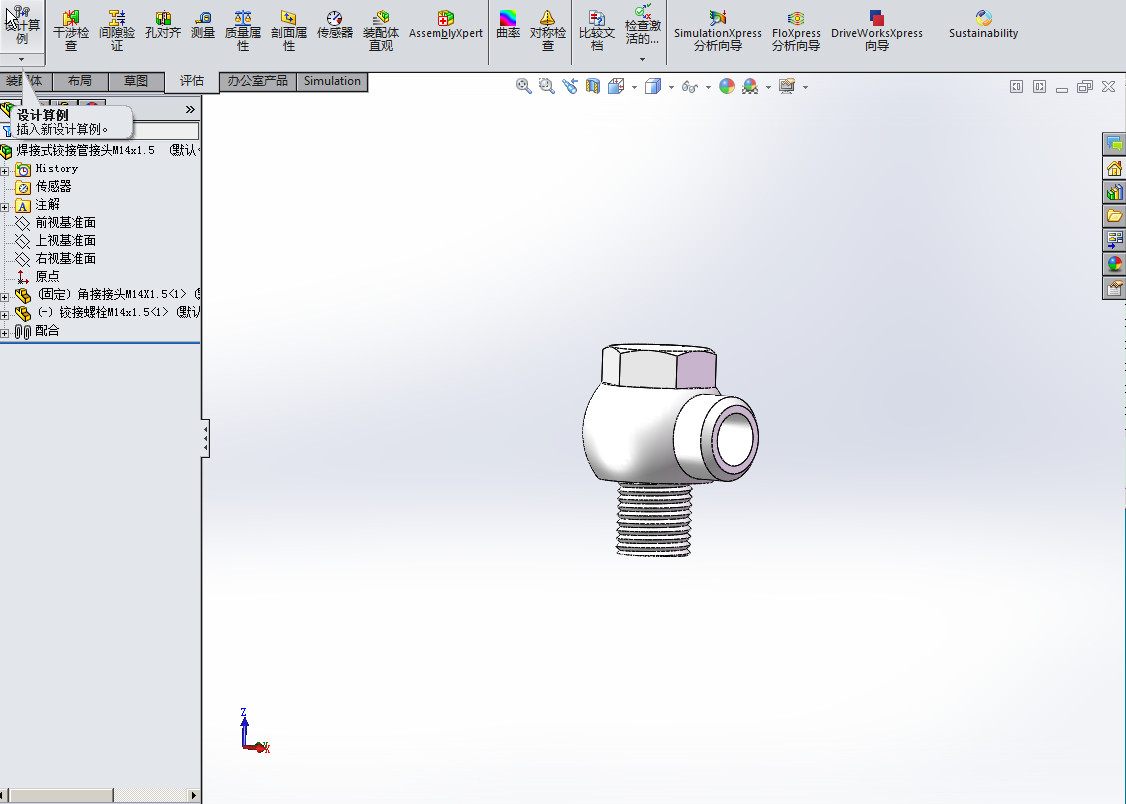Switch to the 布局 tab

[x=80, y=81]
